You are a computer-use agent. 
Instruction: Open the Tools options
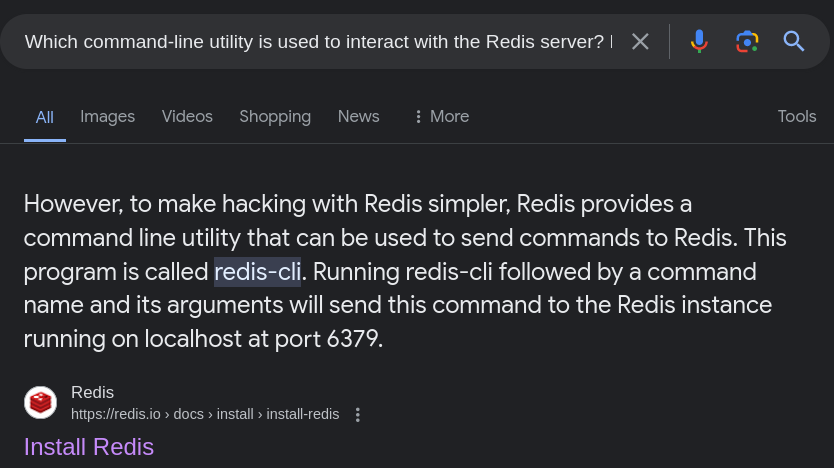[797, 116]
